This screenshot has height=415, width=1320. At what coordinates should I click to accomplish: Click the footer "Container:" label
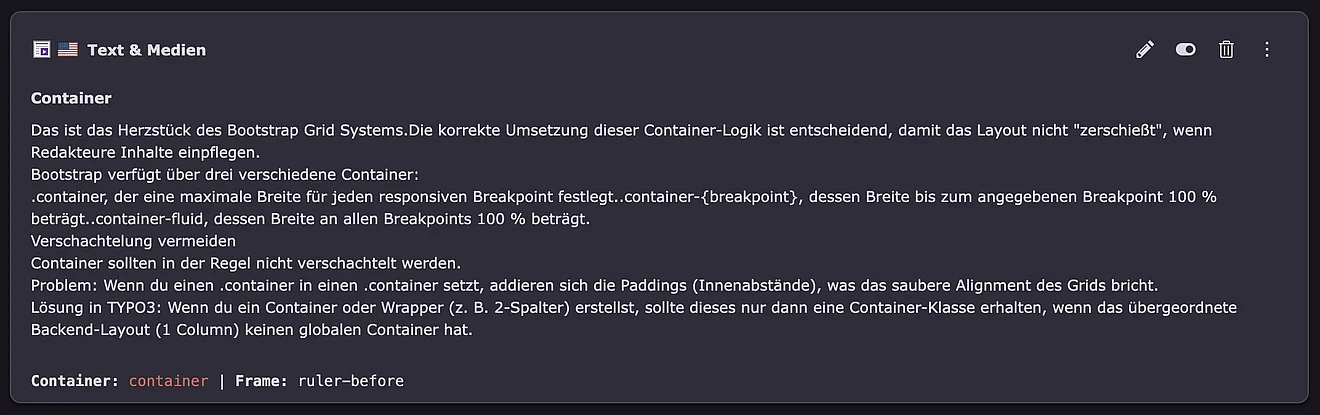(x=75, y=381)
